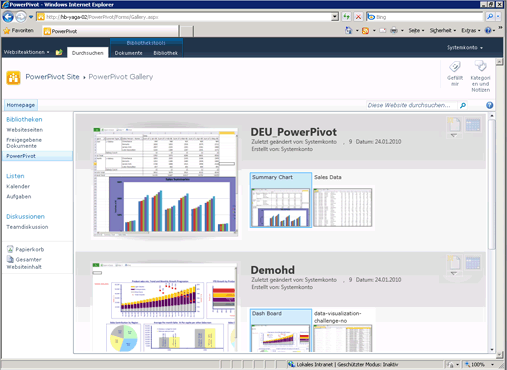
Task: Select the Durchsuchen ribbon tab
Action: (88, 53)
